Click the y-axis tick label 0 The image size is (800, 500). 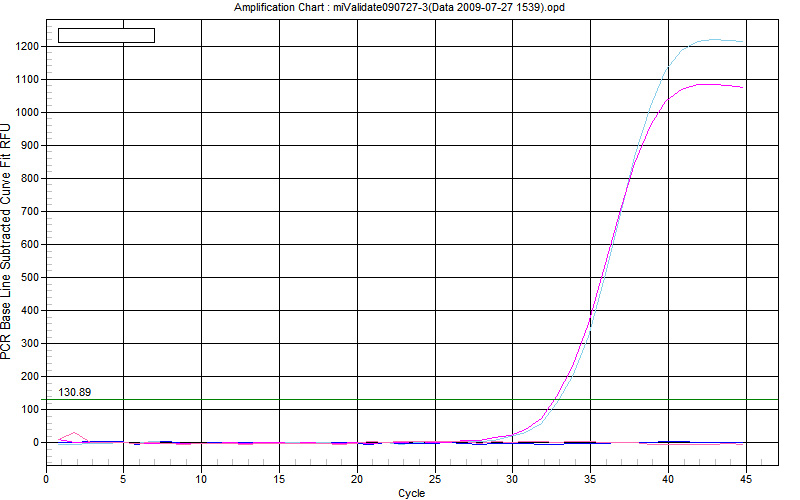[36, 442]
